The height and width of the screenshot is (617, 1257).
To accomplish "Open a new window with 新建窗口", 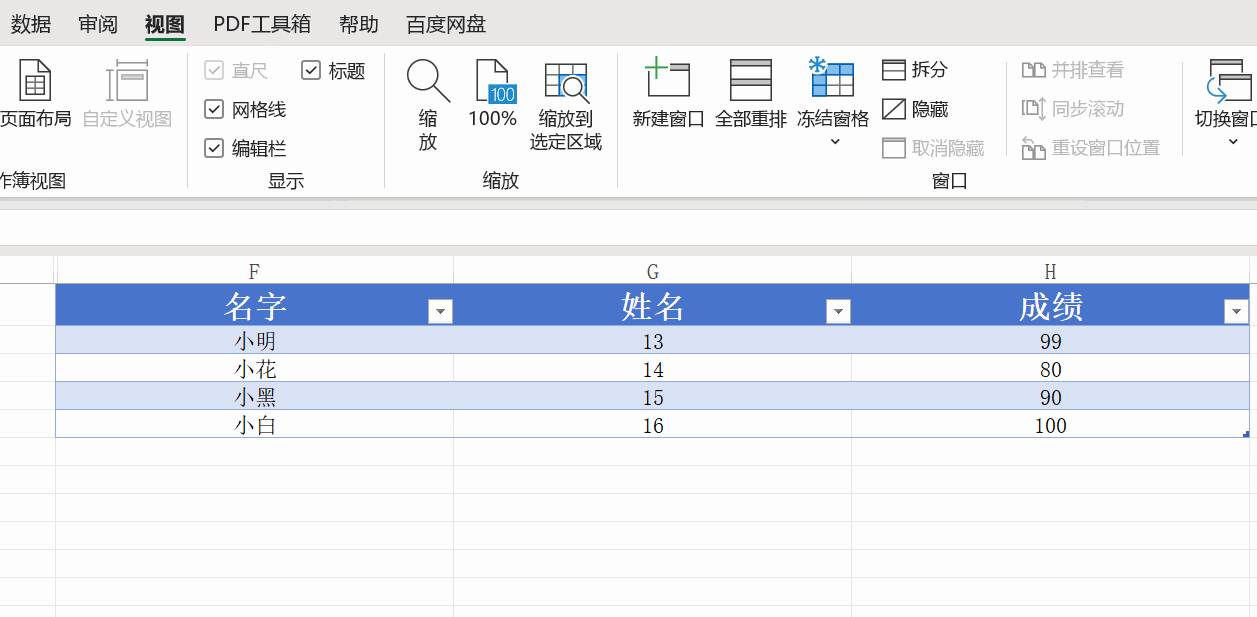I will tap(668, 80).
